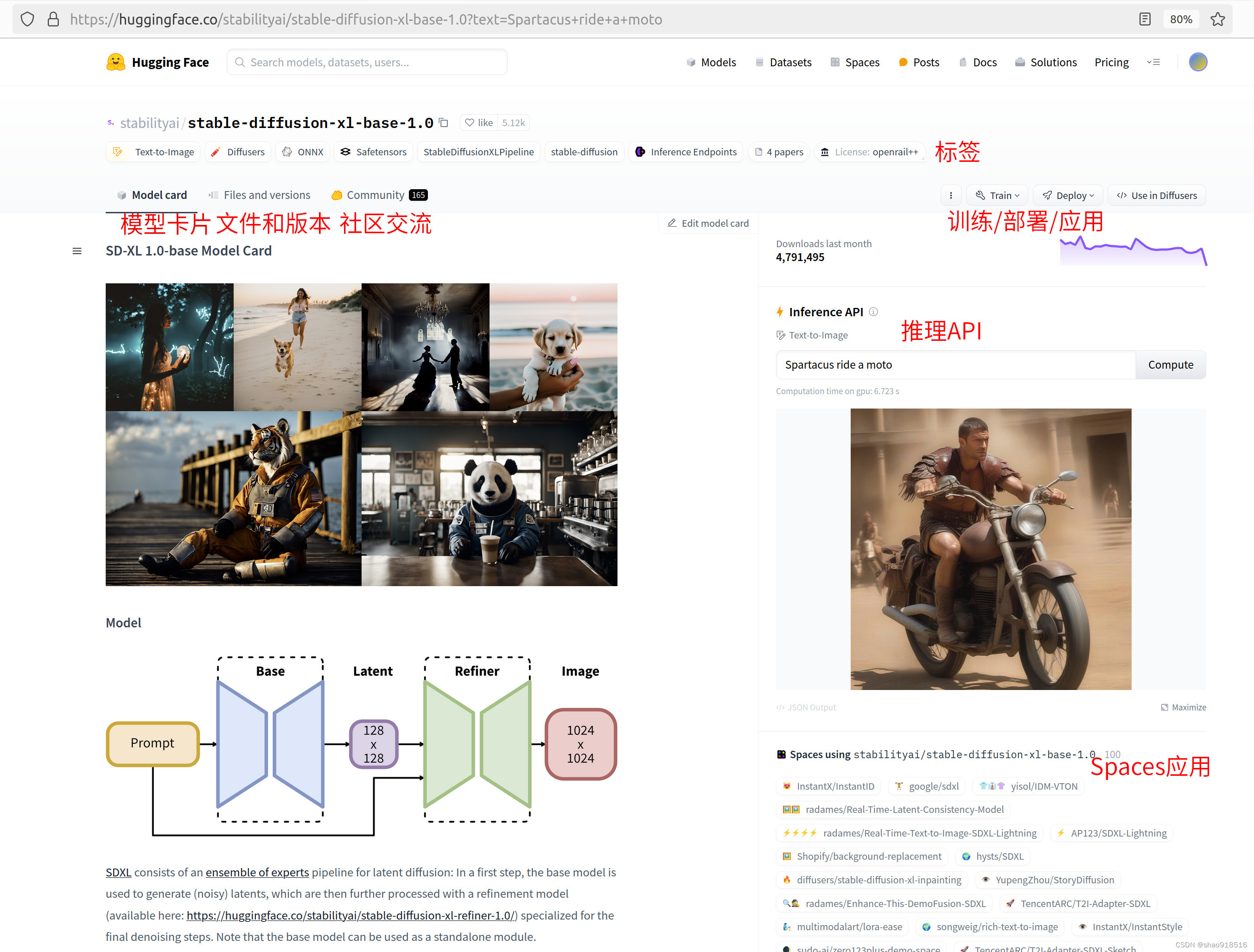1254x952 pixels.
Task: Open the stable-diffusion-xl-refiner-1.0 link
Action: pyautogui.click(x=350, y=915)
